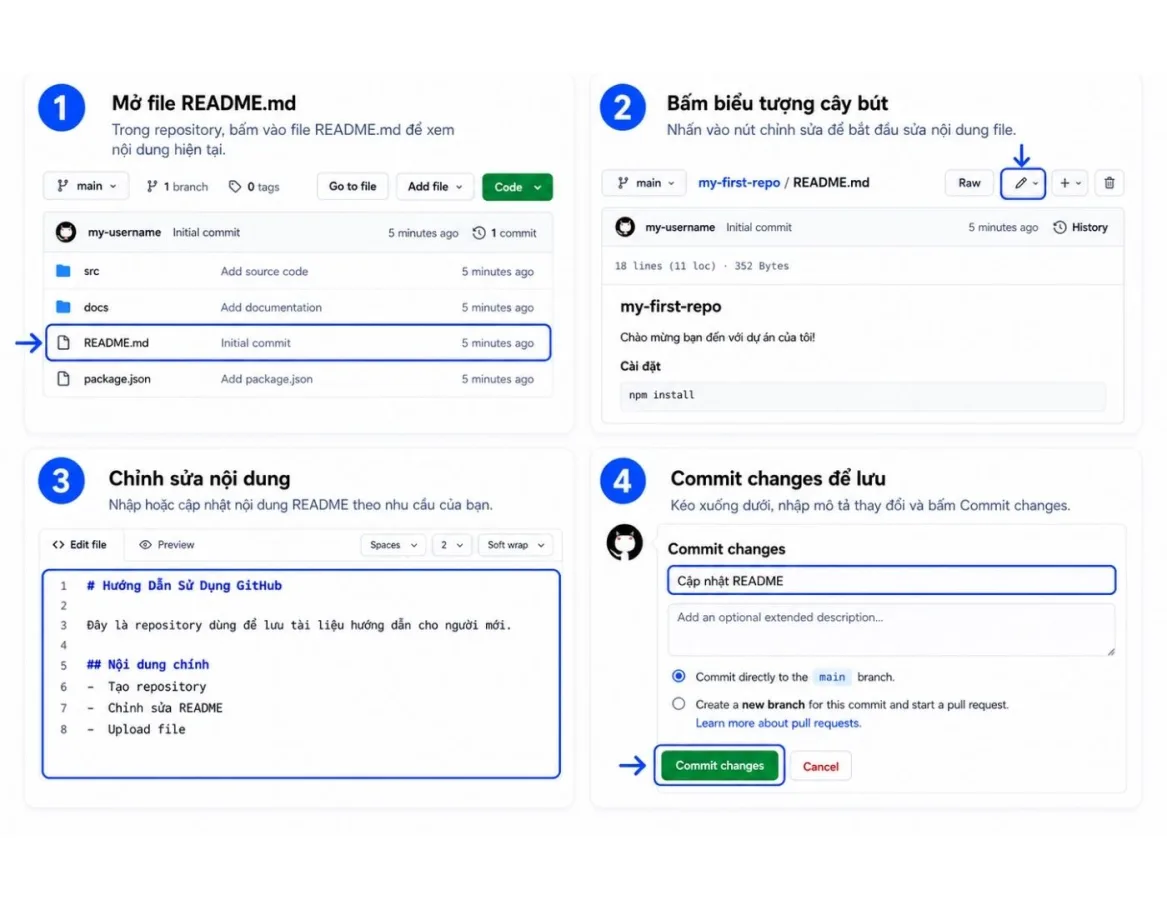This screenshot has width=1167, height=900.
Task: Open the README.md file row
Action: coord(298,342)
